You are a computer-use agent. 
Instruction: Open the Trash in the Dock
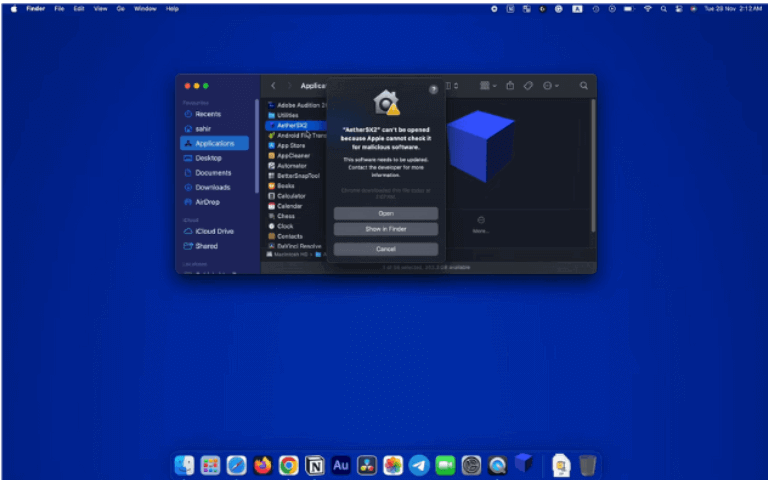pos(587,465)
